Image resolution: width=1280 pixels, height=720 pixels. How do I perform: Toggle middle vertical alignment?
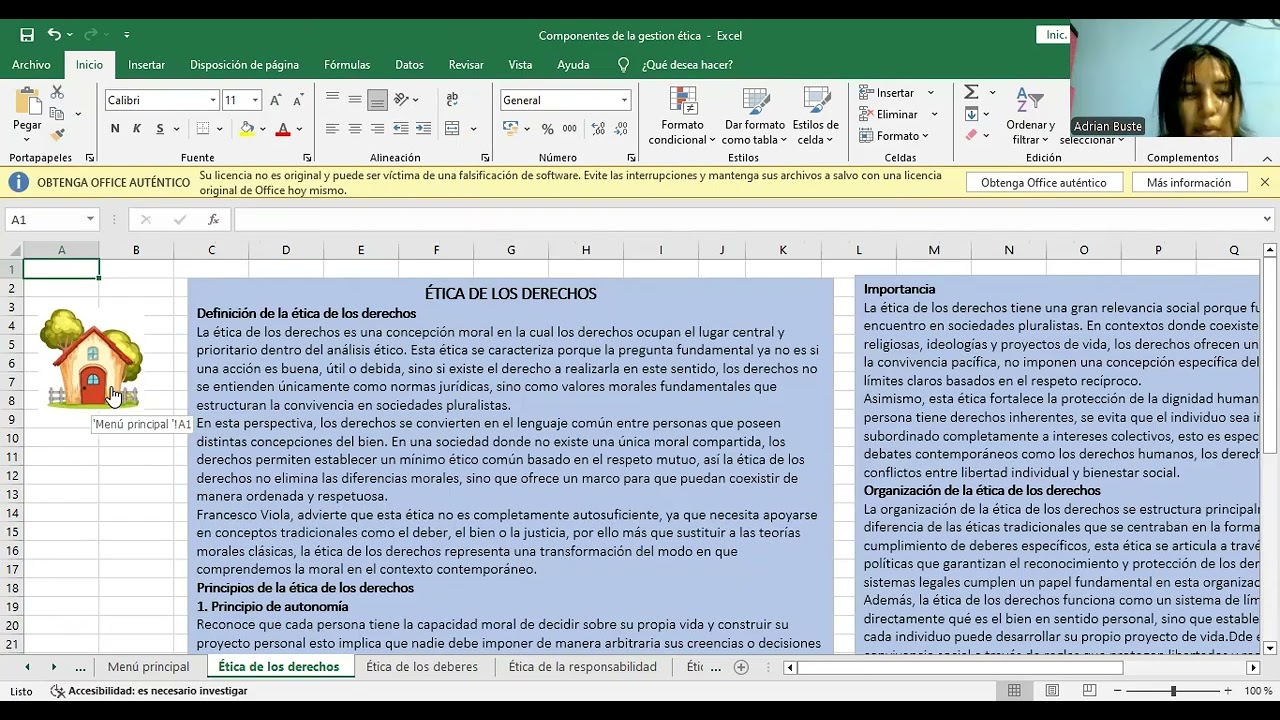(x=355, y=100)
